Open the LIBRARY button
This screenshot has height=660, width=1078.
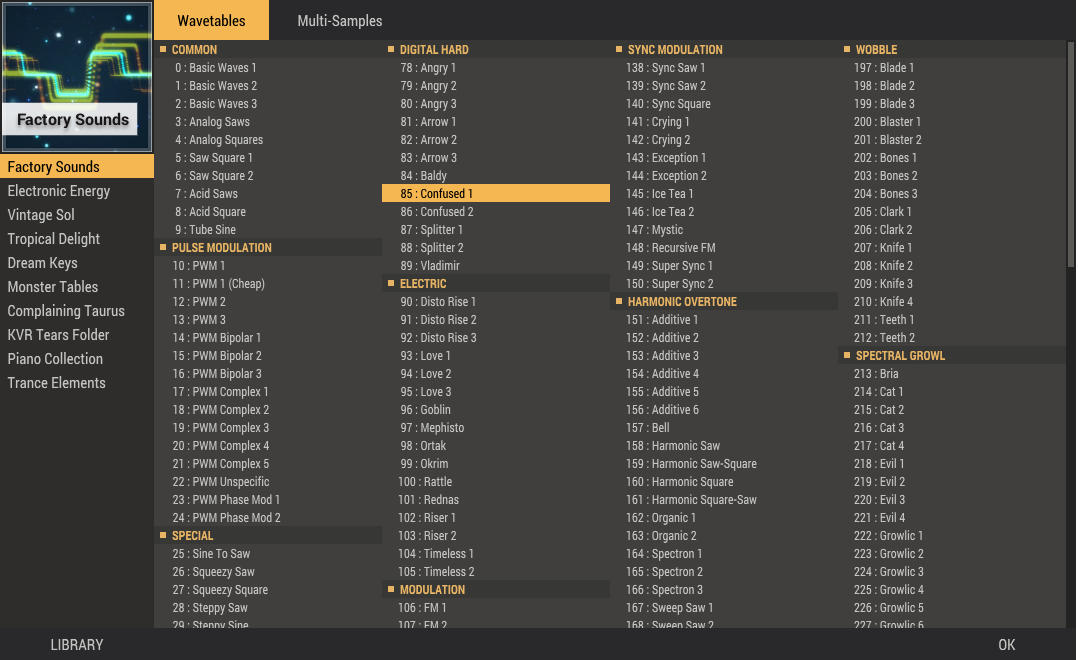point(77,645)
